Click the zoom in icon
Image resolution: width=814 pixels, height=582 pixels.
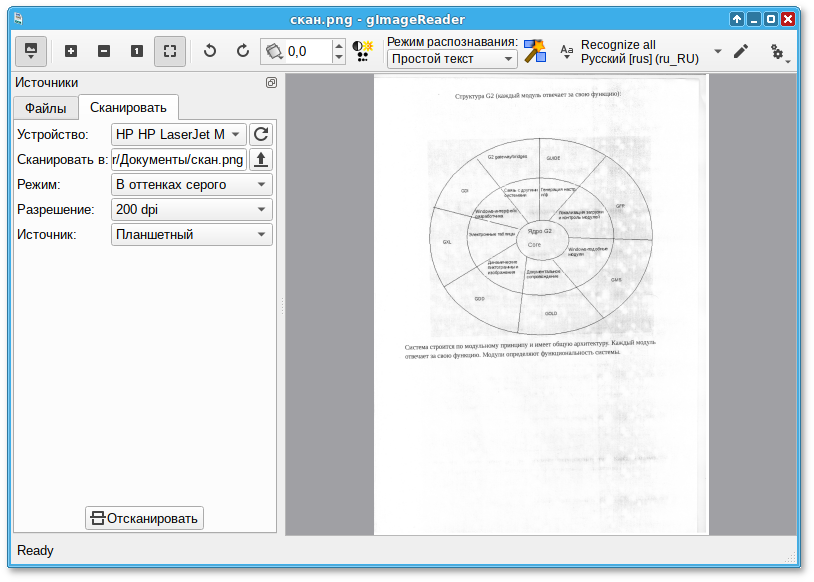coord(71,51)
